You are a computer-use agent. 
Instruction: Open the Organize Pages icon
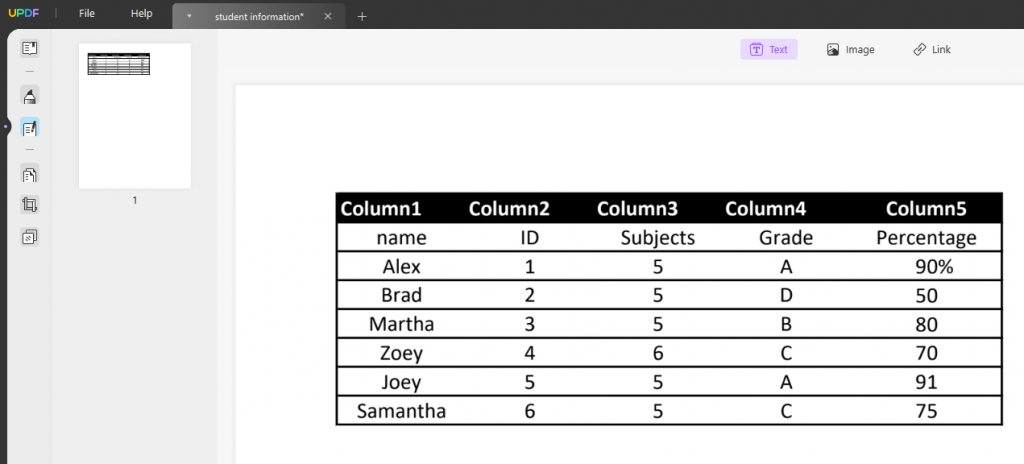click(x=29, y=174)
